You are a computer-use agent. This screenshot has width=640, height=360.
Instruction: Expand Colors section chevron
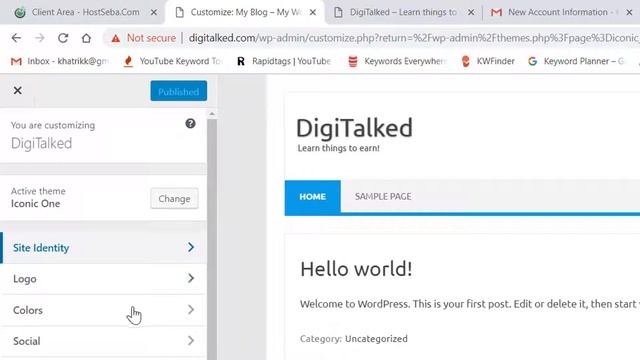click(x=191, y=310)
